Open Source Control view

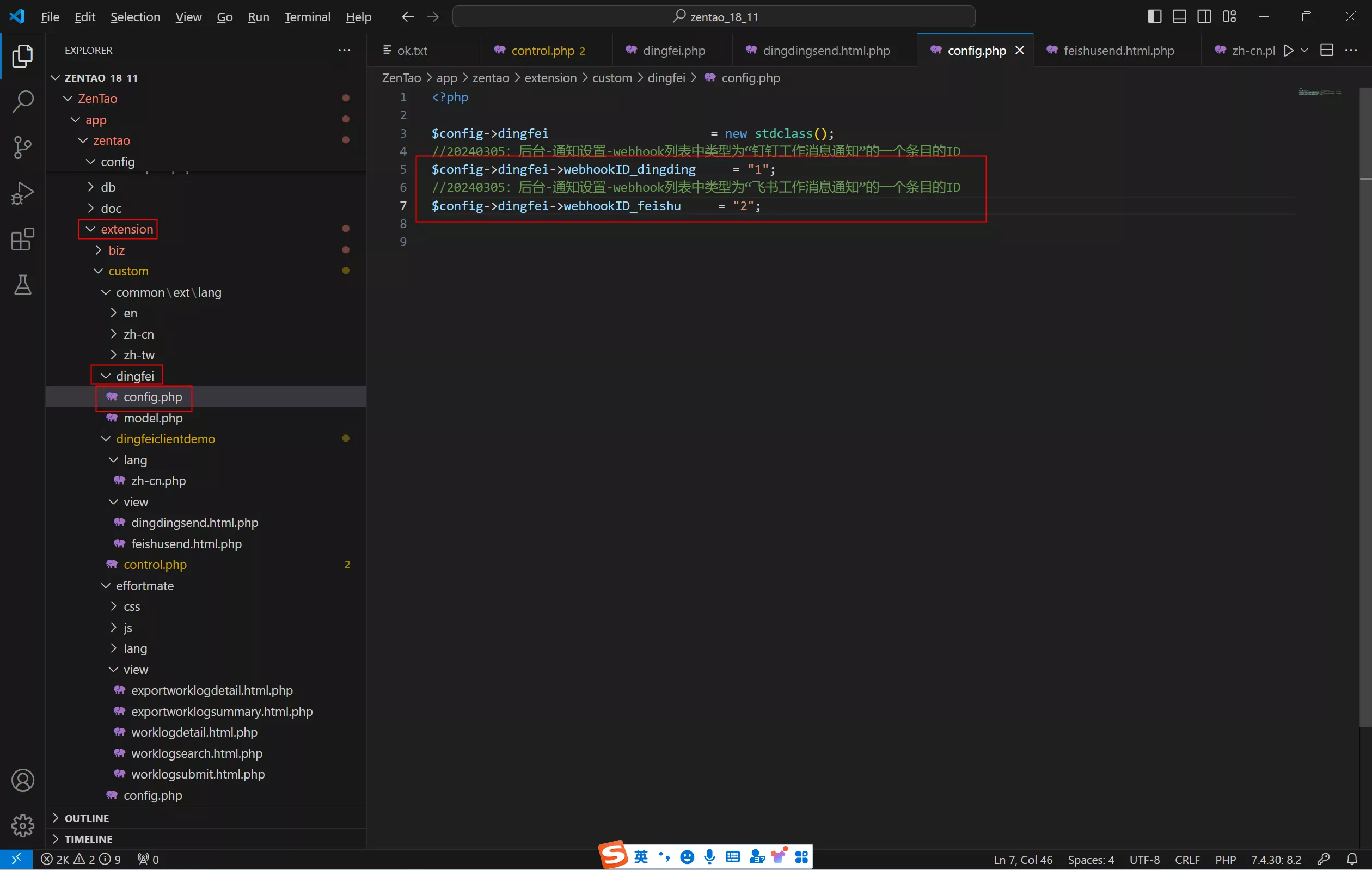(x=22, y=147)
